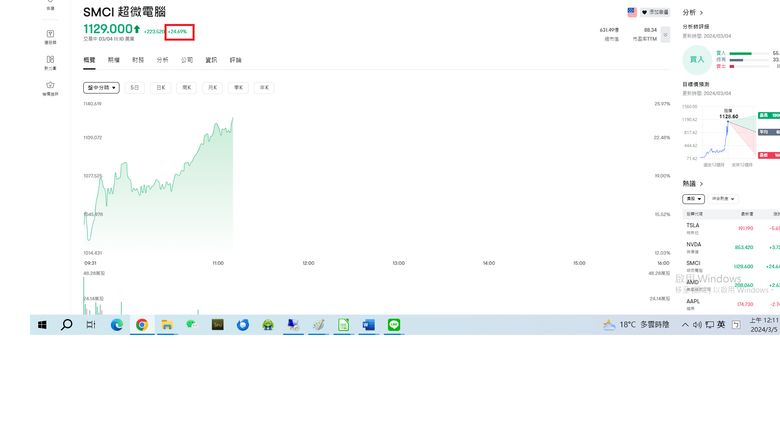Select the 年K yearly candlestick chart
This screenshot has height=439, width=780.
[264, 88]
